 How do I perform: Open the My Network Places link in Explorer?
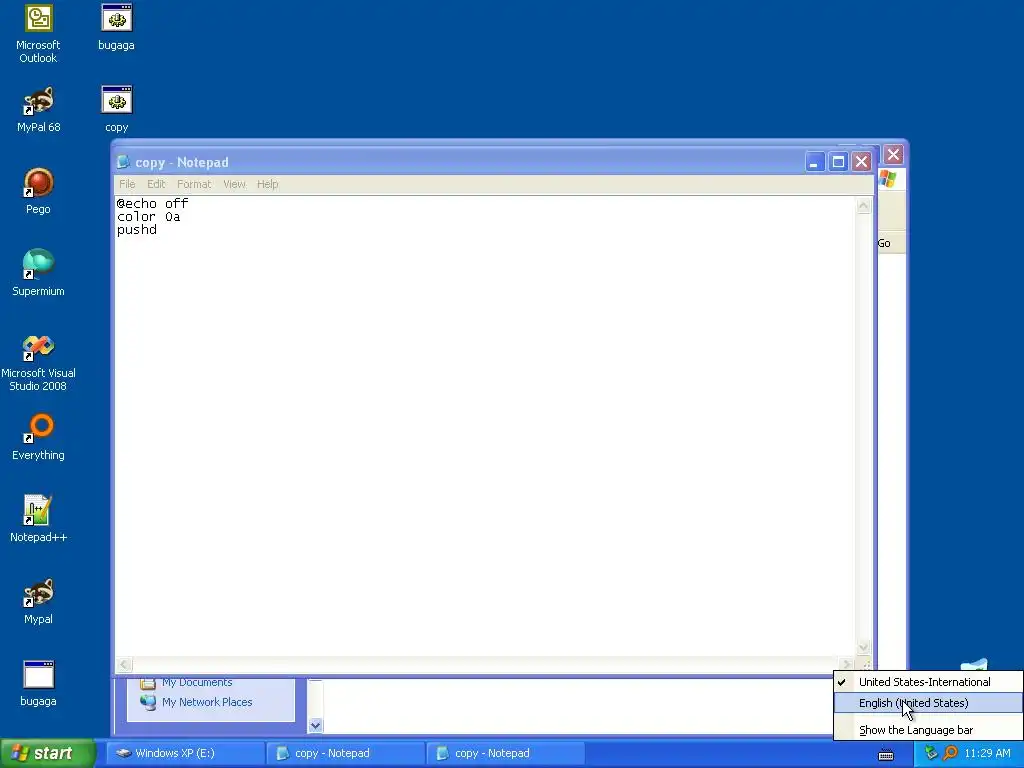pos(197,702)
